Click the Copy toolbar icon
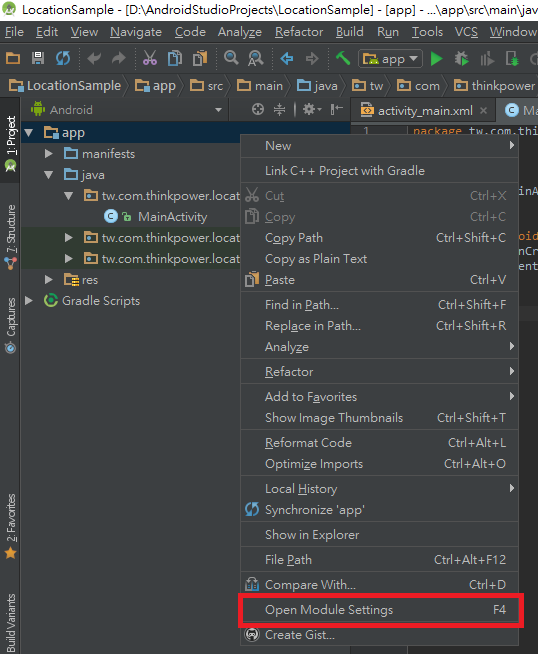Screen dimensions: 541x655 point(175,58)
